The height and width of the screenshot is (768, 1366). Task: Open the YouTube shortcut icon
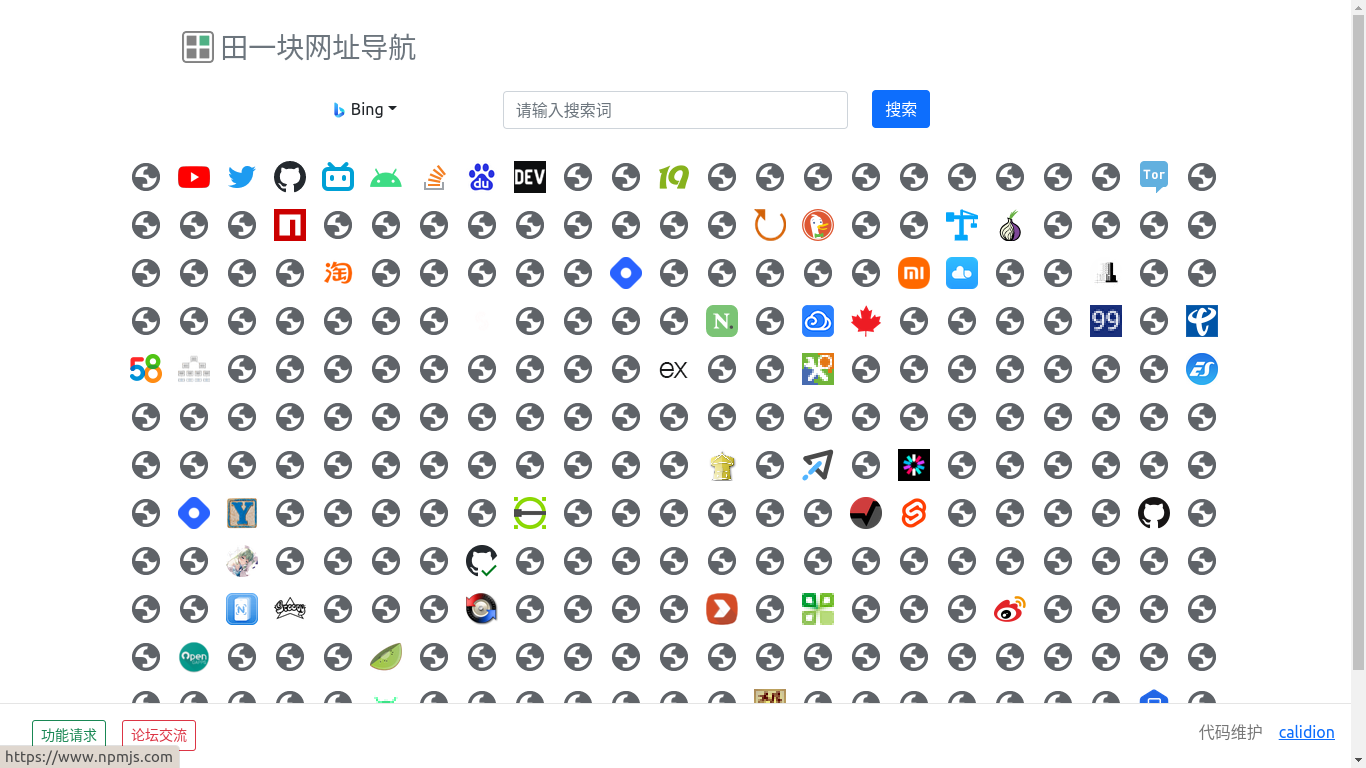pos(194,177)
